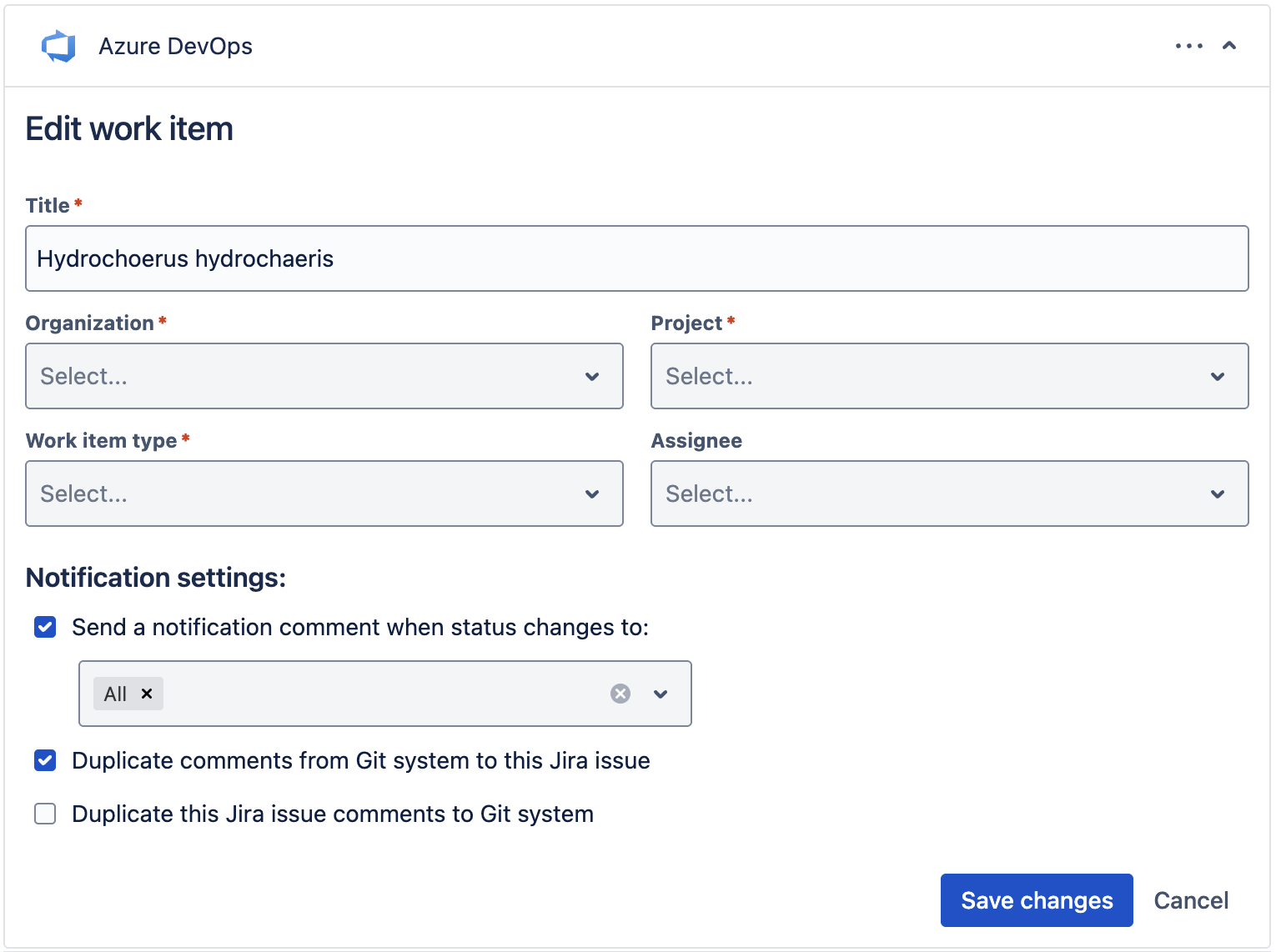Click the Project dropdown chevron
This screenshot has height=952, width=1276.
(x=1217, y=377)
